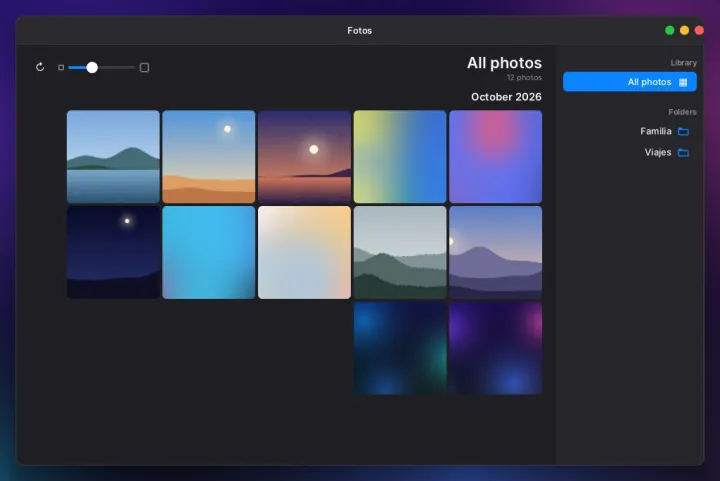Open the solid cyan blue gradient photo
Viewport: 720px width, 481px height.
[x=209, y=252]
